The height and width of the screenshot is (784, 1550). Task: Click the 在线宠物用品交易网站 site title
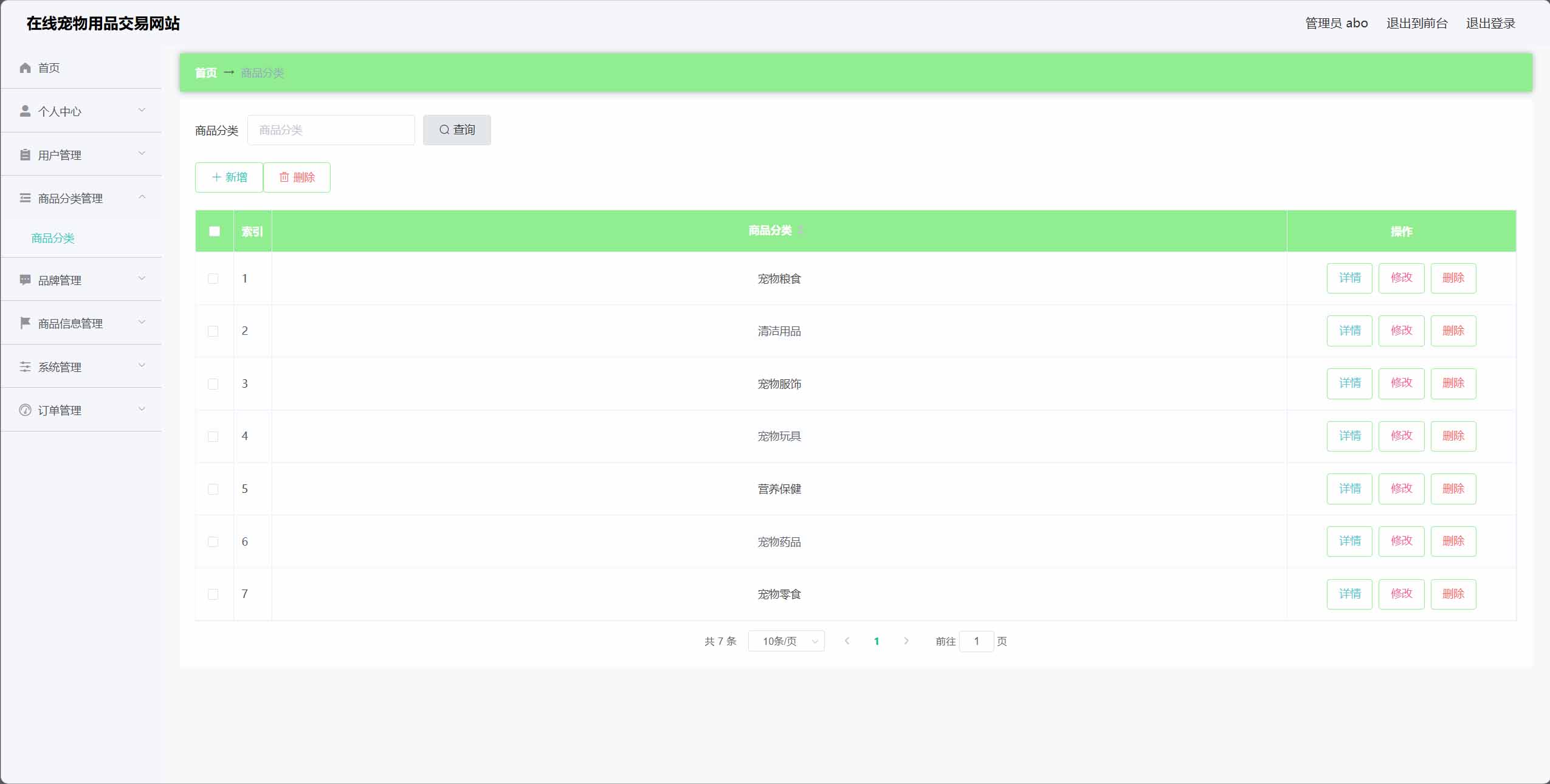pos(103,23)
